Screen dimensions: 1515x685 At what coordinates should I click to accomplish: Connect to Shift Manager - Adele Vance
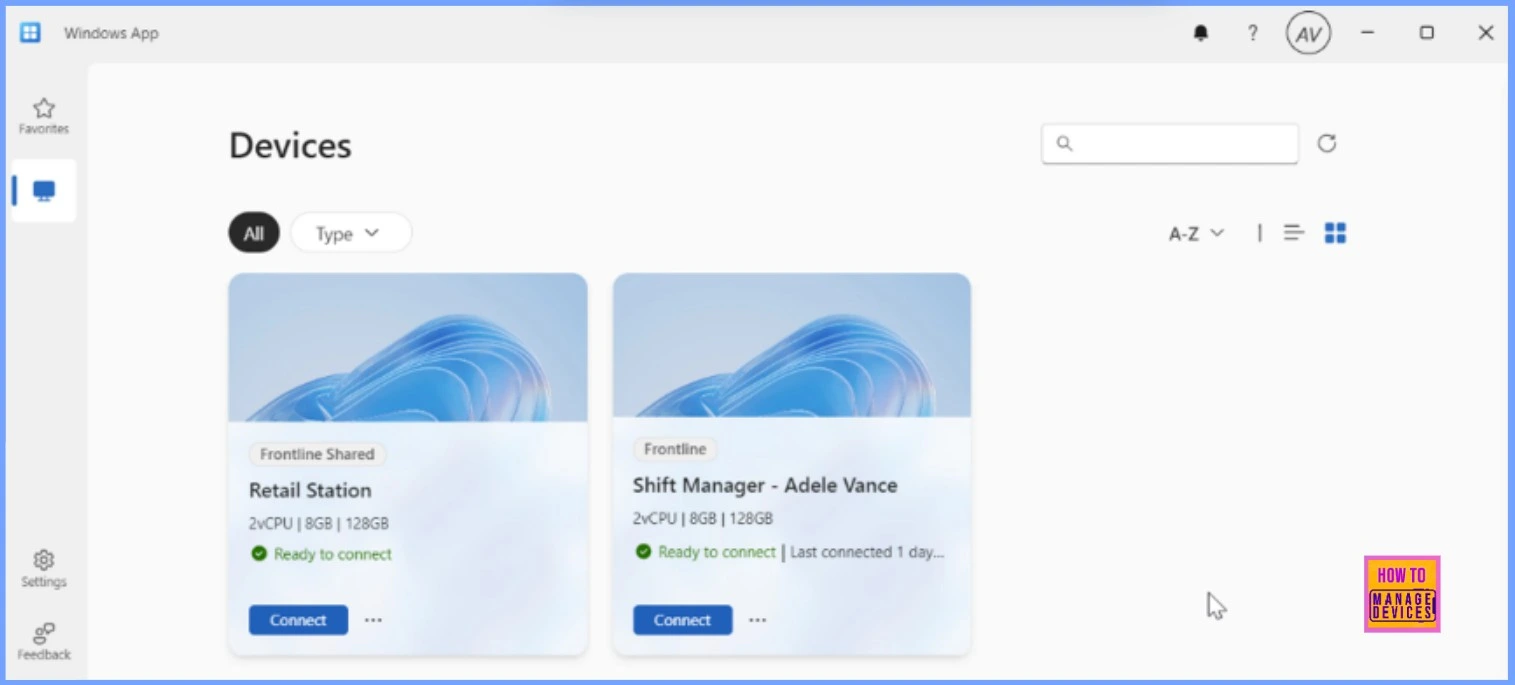pos(682,620)
